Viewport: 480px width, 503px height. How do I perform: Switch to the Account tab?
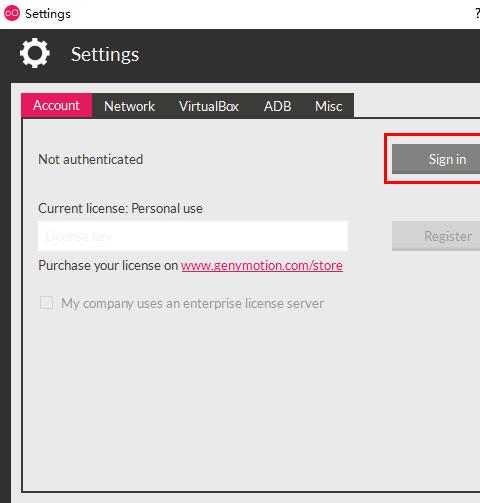pos(56,106)
